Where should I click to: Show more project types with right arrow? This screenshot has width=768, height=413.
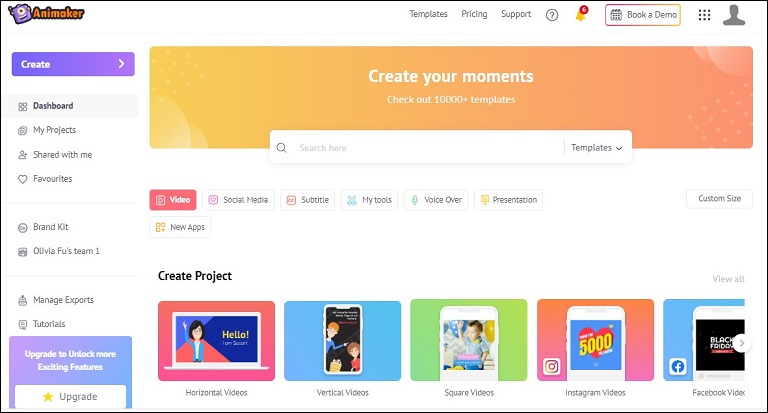point(742,343)
